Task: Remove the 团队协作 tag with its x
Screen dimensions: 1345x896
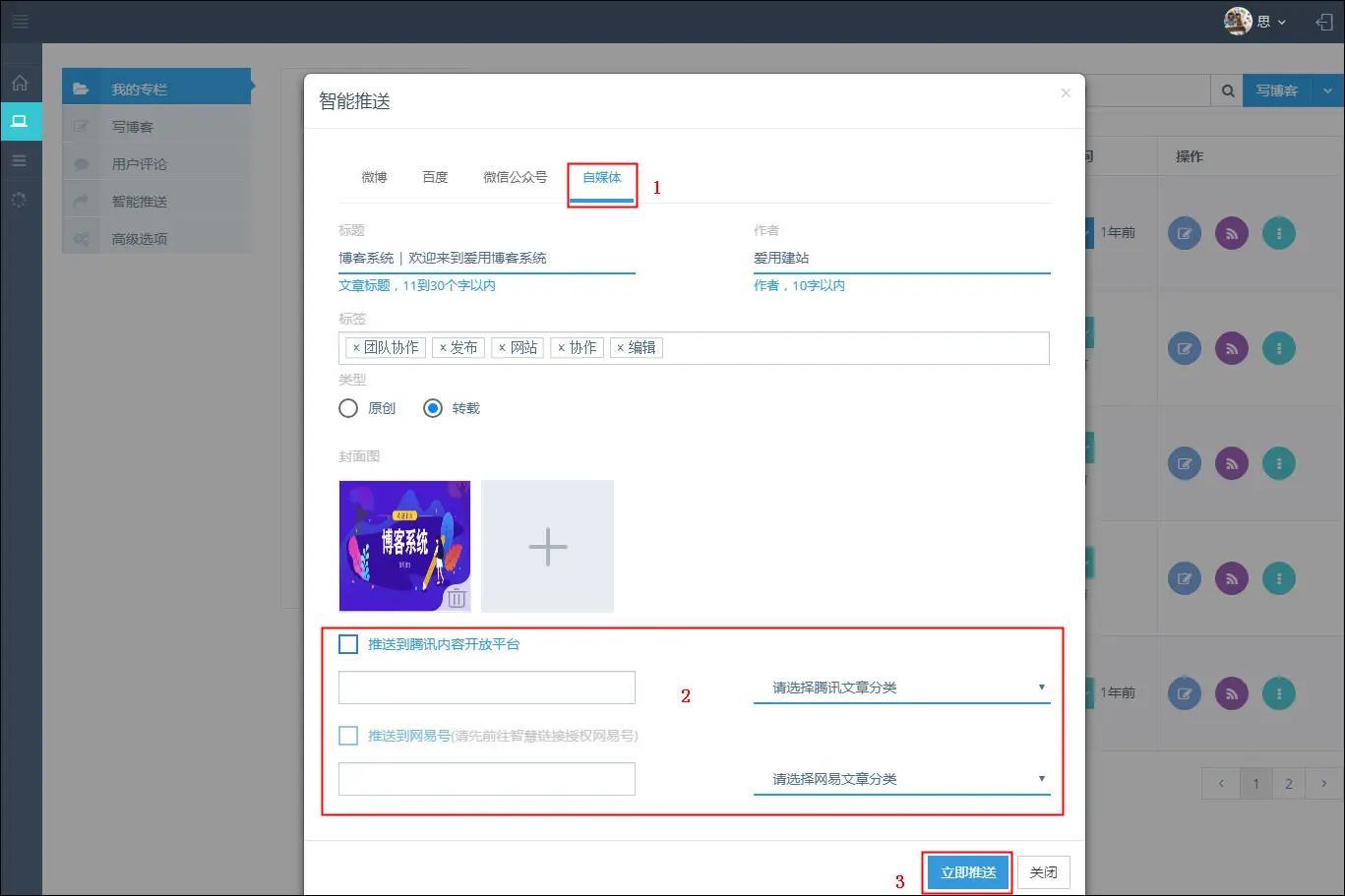Action: point(356,348)
